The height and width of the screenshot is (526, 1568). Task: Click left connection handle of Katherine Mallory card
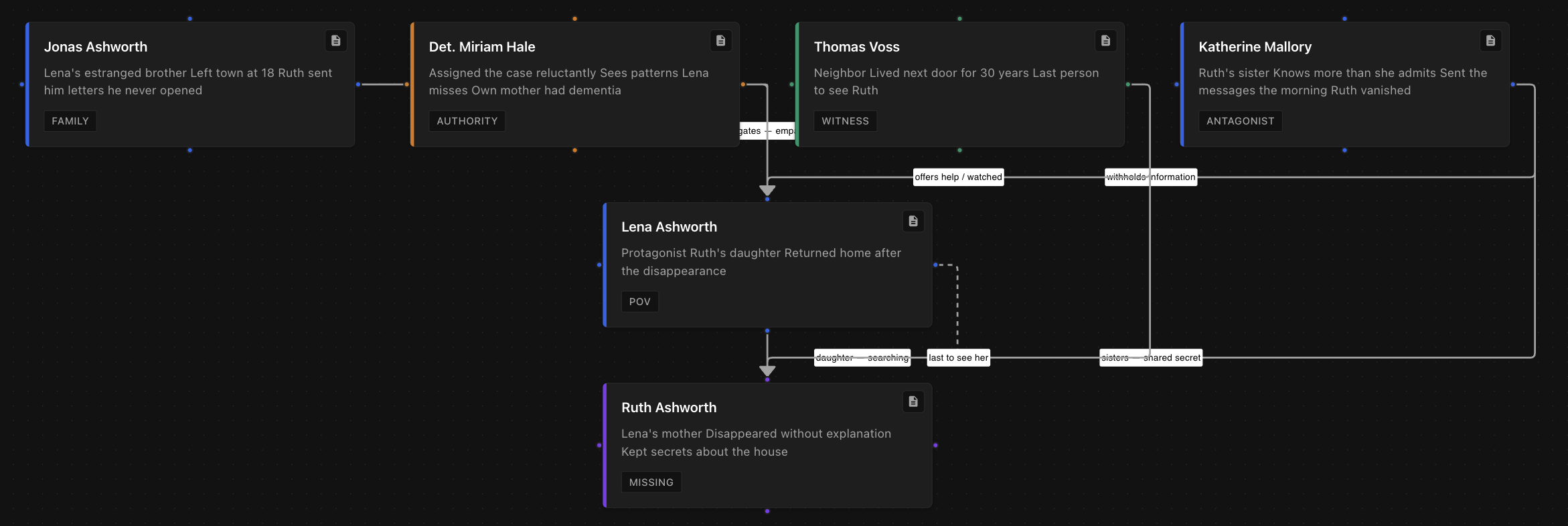coord(1177,84)
